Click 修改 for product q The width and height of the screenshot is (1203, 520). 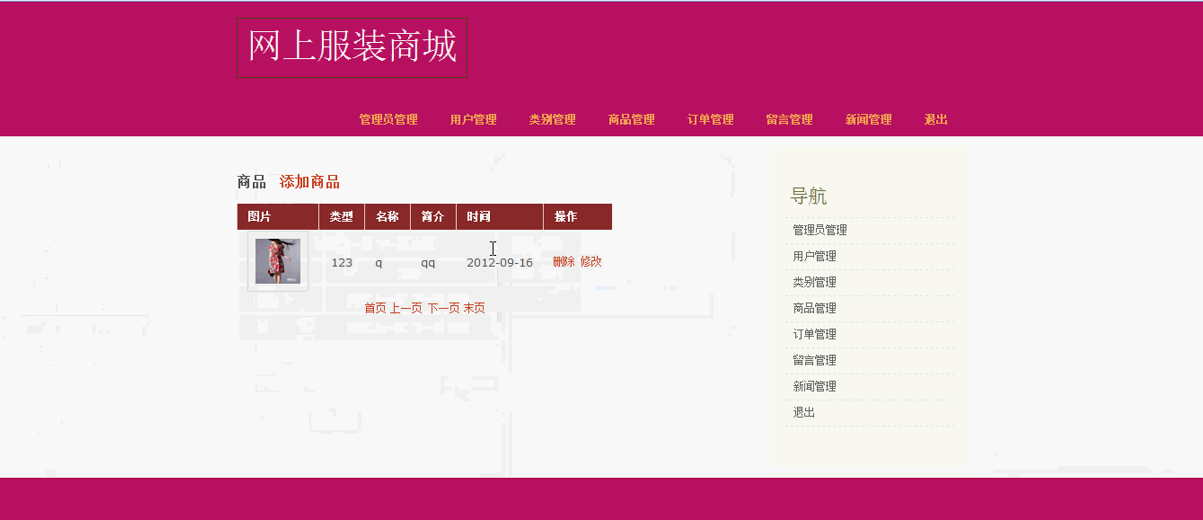coord(591,262)
